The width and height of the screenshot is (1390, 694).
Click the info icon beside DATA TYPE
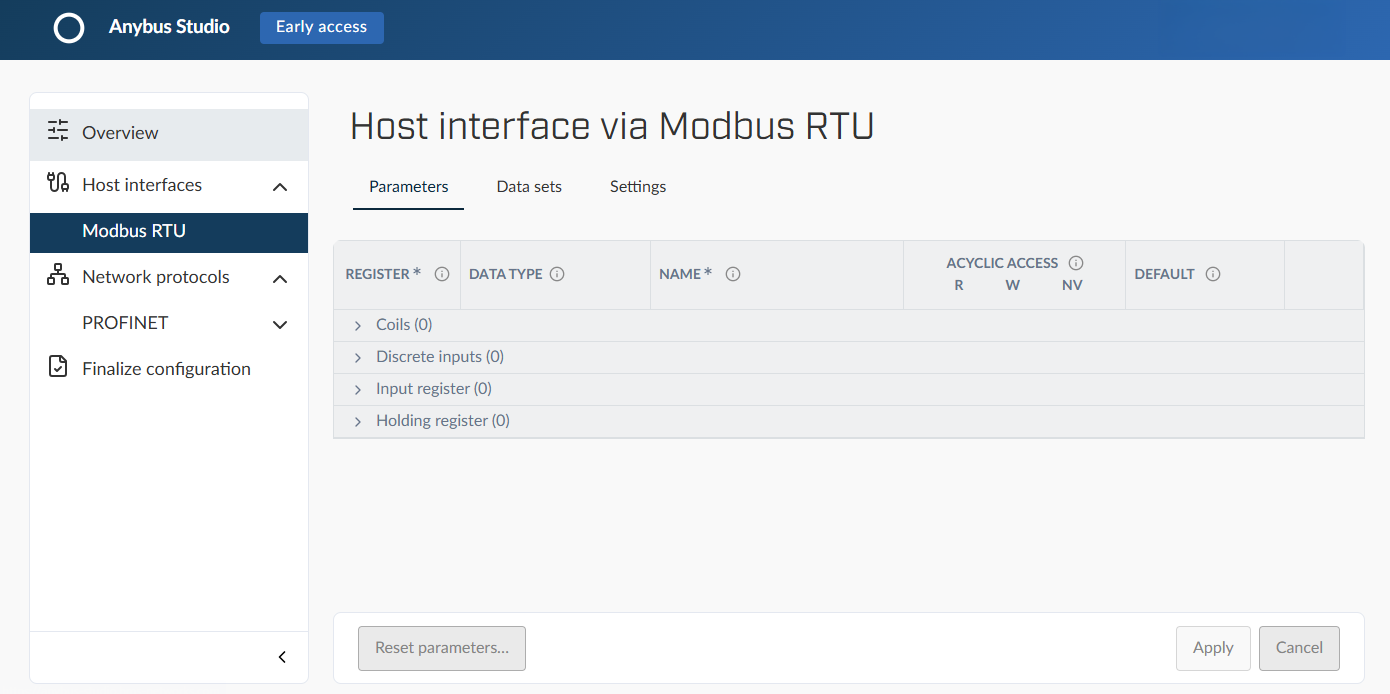[x=557, y=274]
